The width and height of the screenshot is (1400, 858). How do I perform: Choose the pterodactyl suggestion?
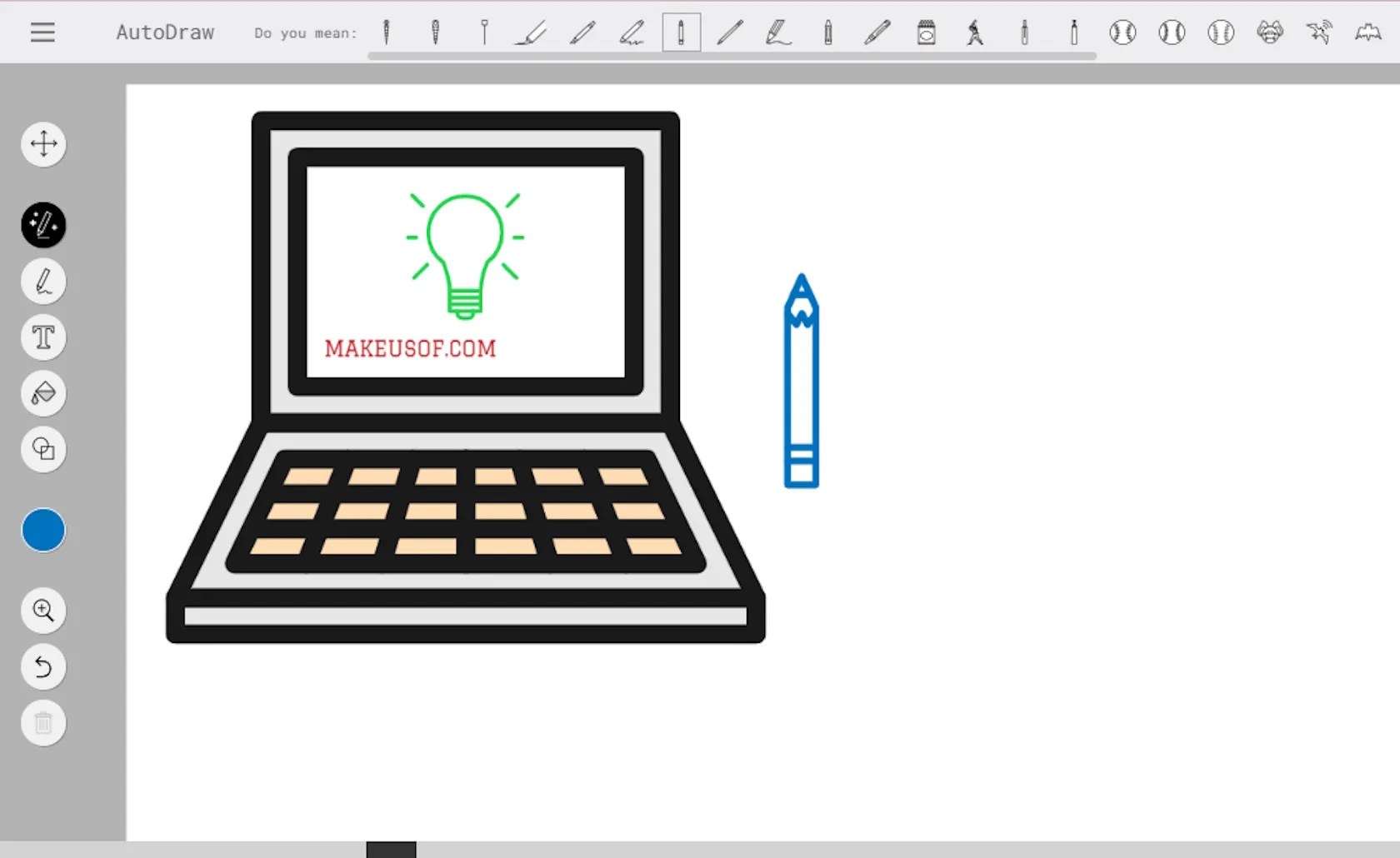click(x=1319, y=32)
